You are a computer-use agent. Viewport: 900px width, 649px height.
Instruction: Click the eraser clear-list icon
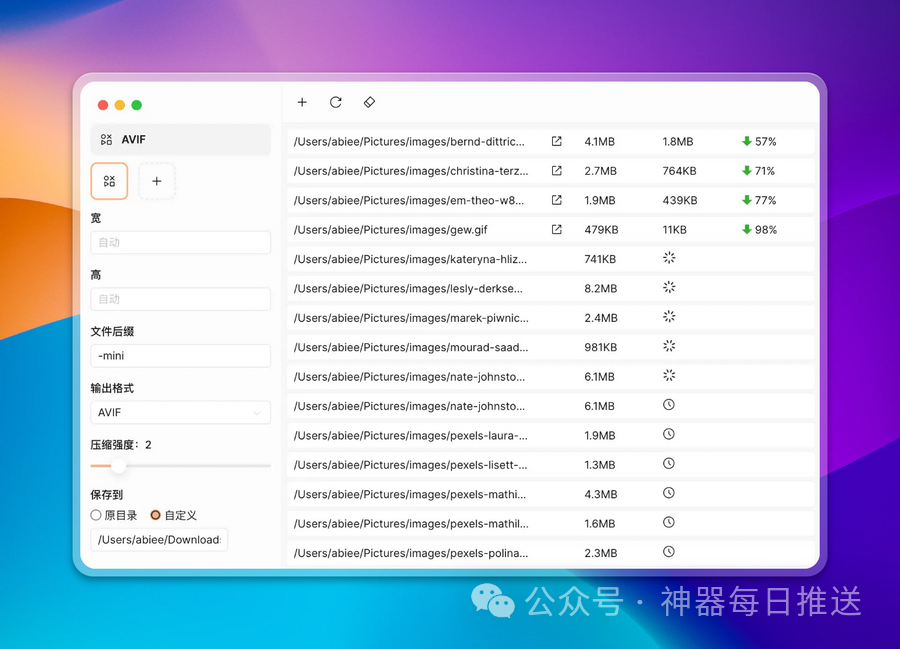(369, 102)
